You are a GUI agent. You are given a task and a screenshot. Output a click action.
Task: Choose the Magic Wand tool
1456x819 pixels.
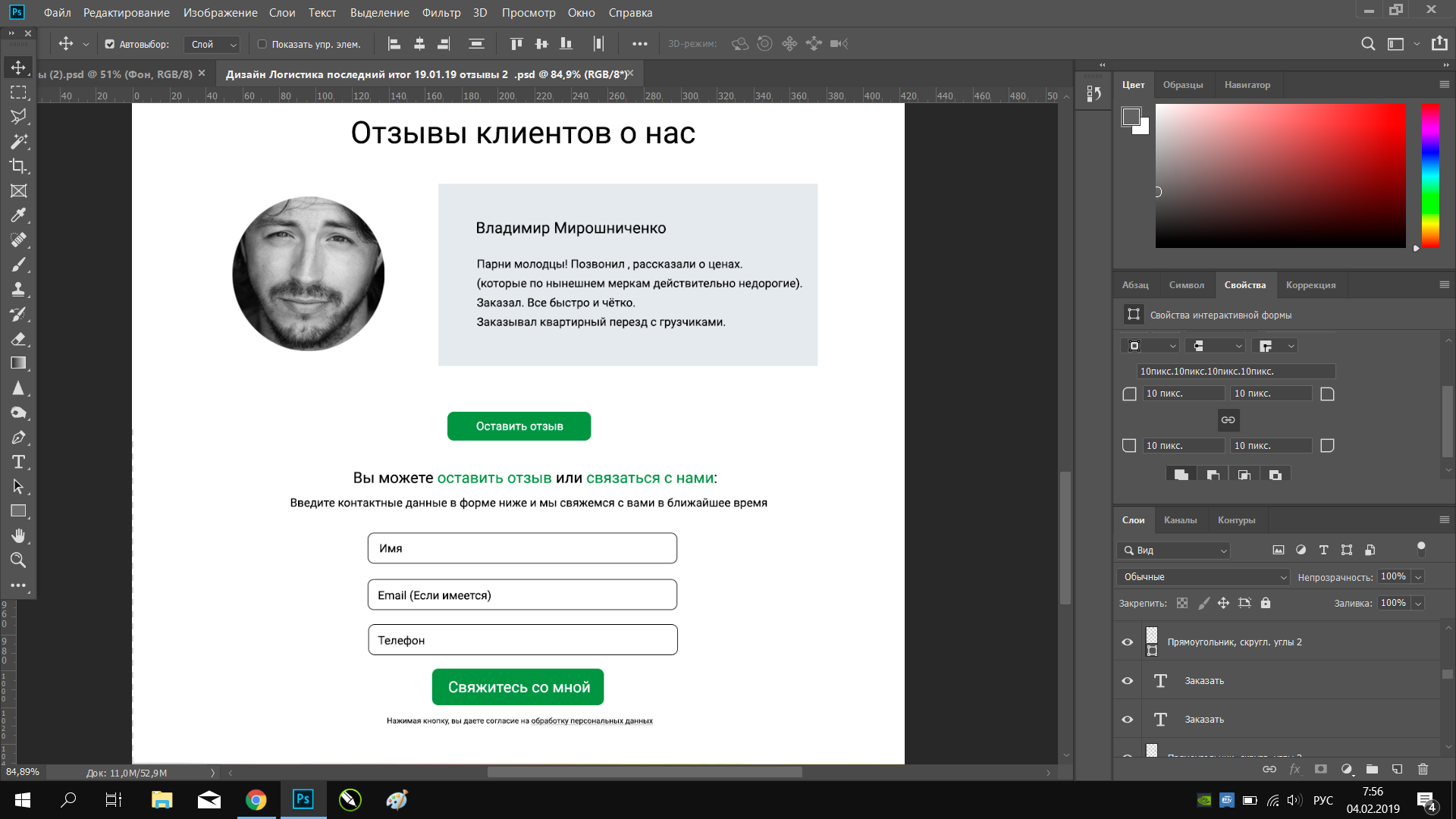coord(18,141)
